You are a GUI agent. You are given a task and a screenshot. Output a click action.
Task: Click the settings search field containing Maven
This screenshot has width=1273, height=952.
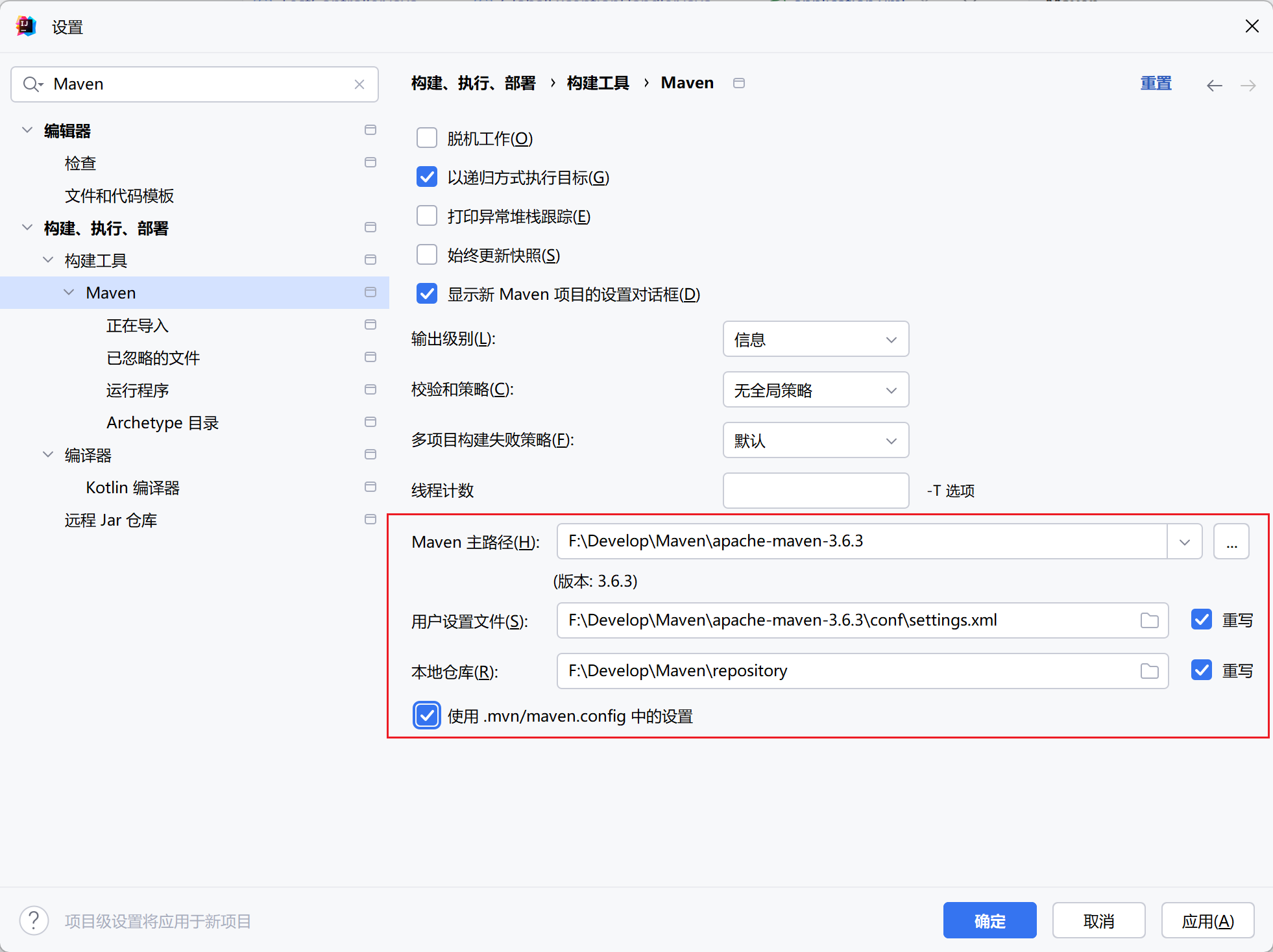[195, 84]
